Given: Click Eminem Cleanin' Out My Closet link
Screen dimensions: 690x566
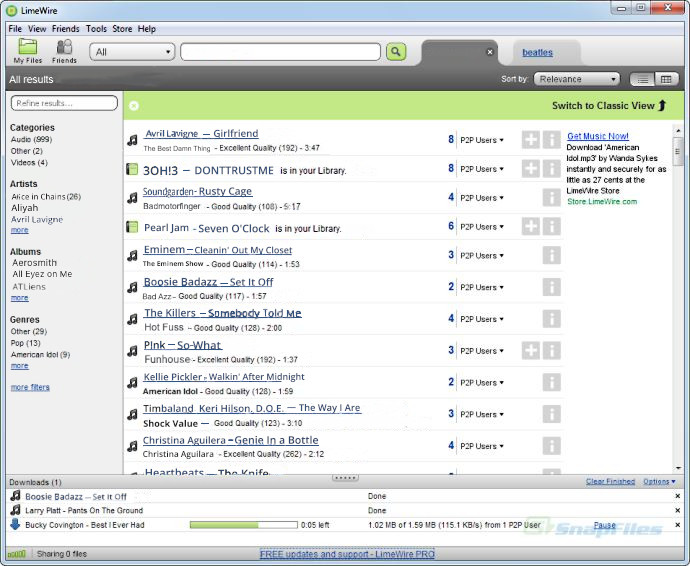Looking at the screenshot, I should tap(217, 250).
